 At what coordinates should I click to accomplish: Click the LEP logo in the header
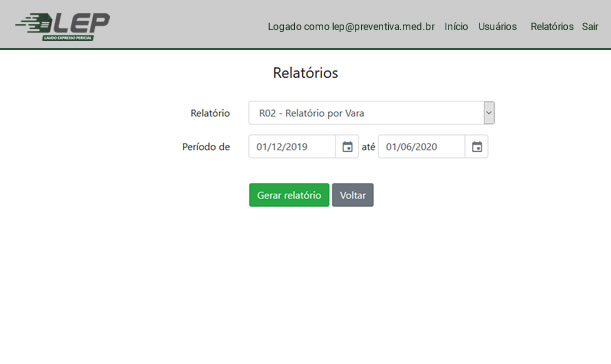point(63,26)
